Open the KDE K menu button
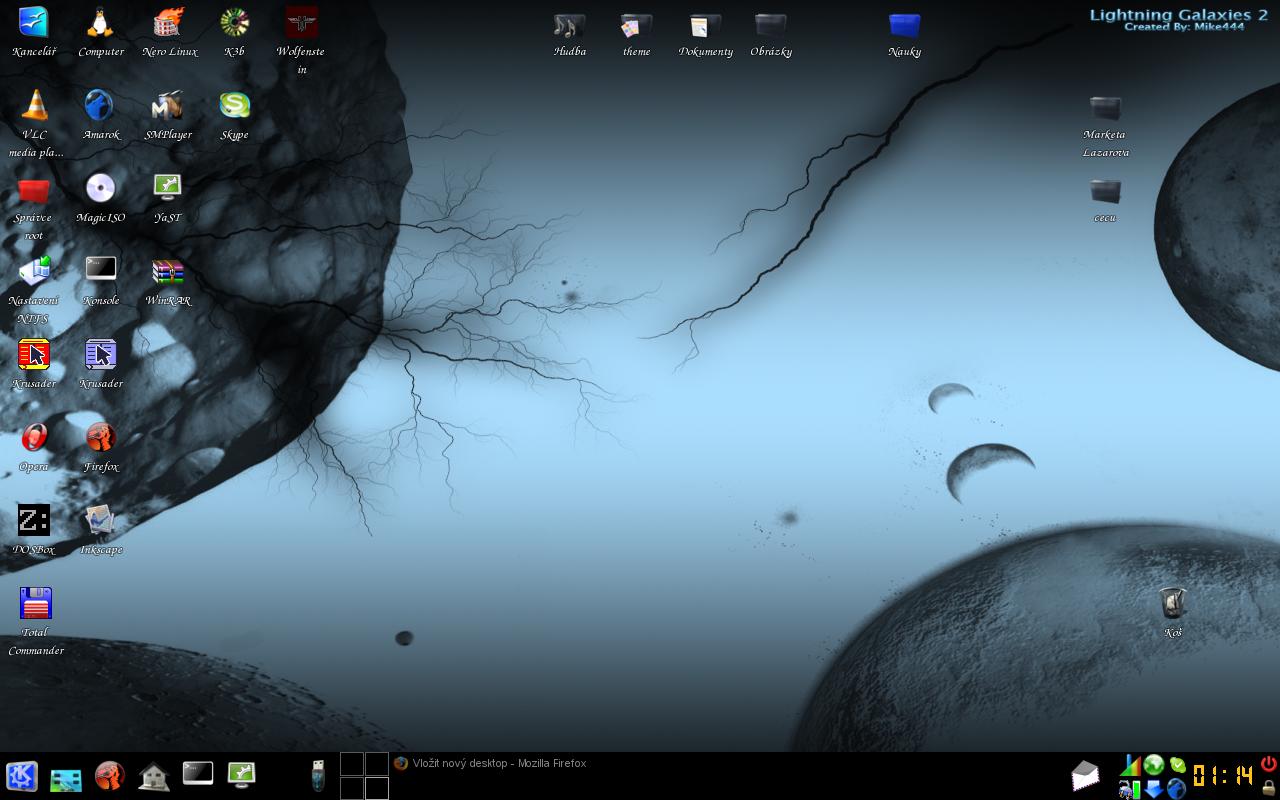The image size is (1280, 800). click(22, 776)
